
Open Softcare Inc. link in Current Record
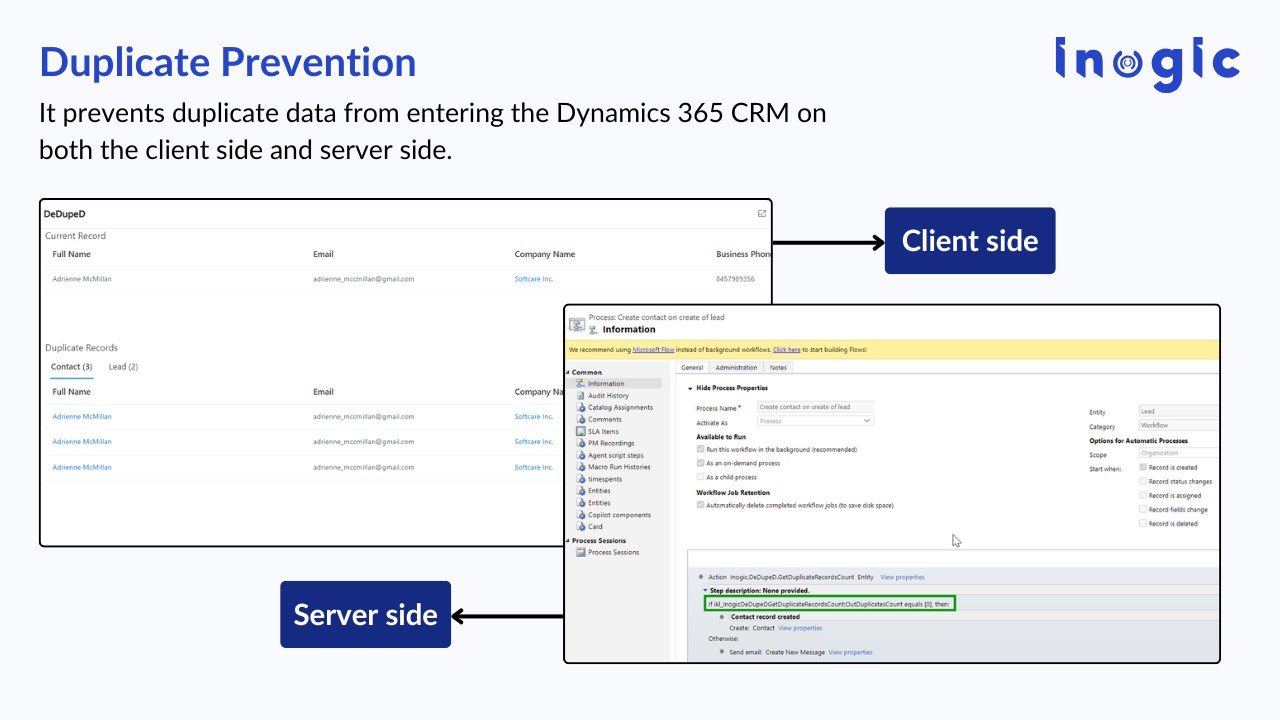(534, 279)
